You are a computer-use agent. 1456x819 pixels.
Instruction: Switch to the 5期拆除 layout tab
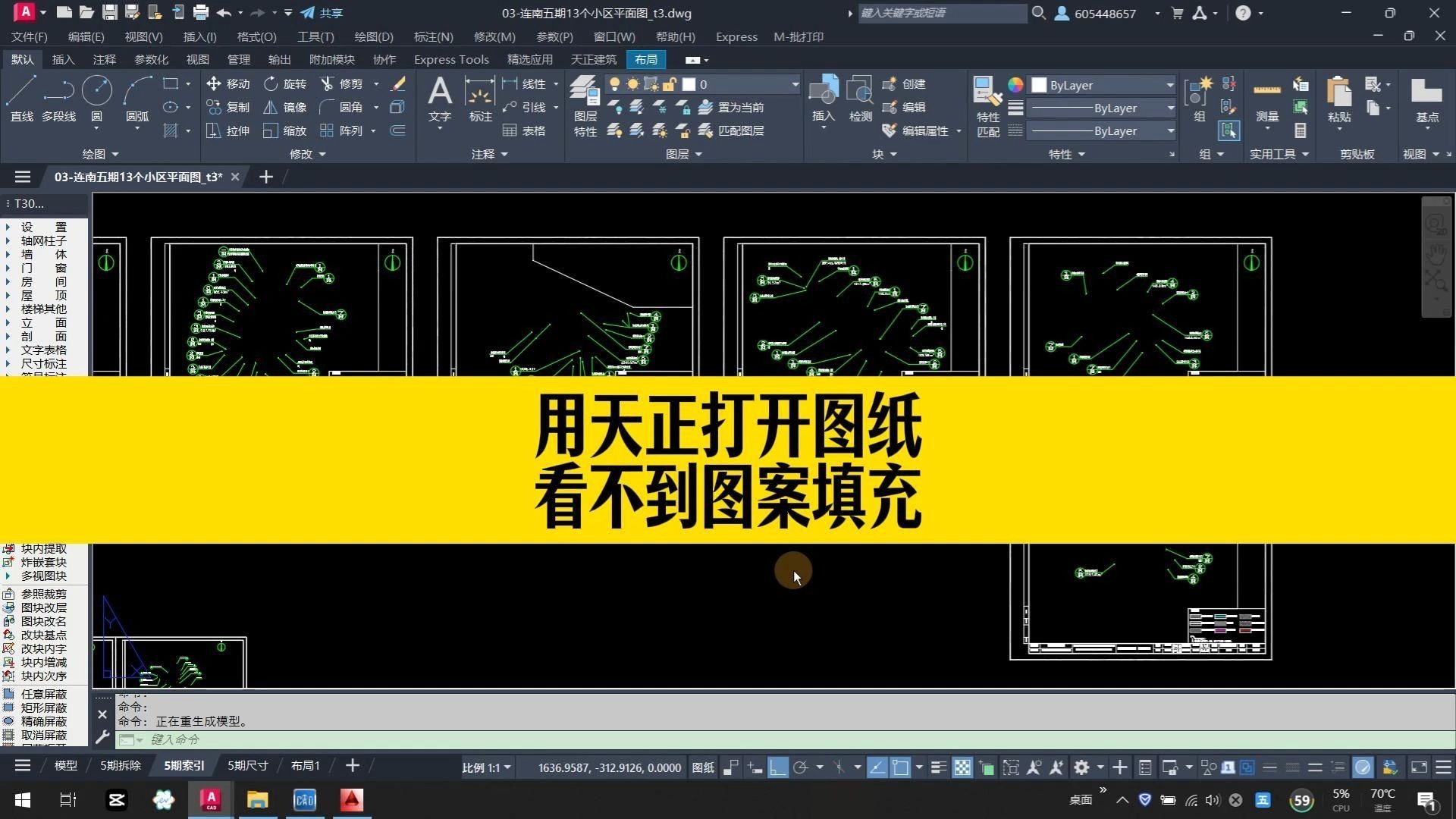tap(121, 765)
